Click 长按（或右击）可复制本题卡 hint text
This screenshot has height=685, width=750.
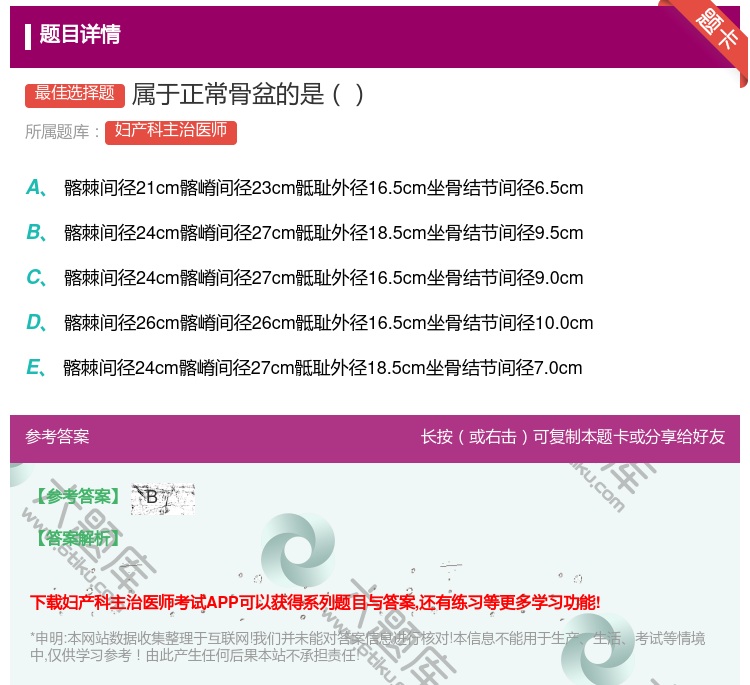click(x=573, y=437)
